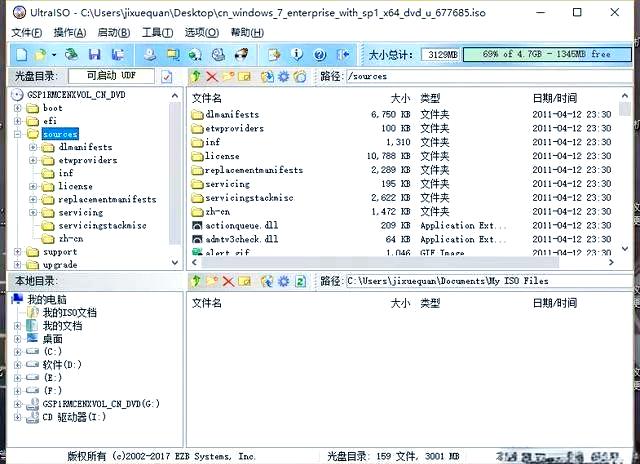
Task: Click gear icon in 本地目录 toolbar
Action: click(x=283, y=281)
